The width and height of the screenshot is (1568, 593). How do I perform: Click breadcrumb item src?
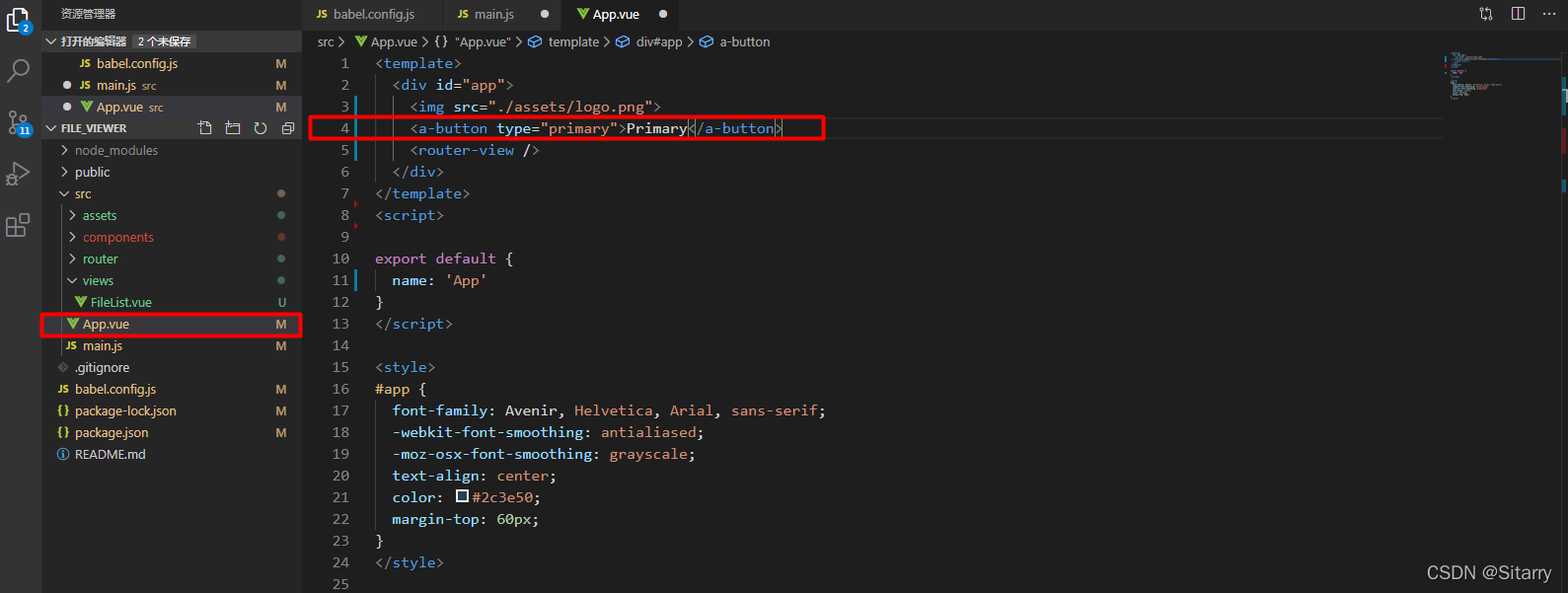326,41
